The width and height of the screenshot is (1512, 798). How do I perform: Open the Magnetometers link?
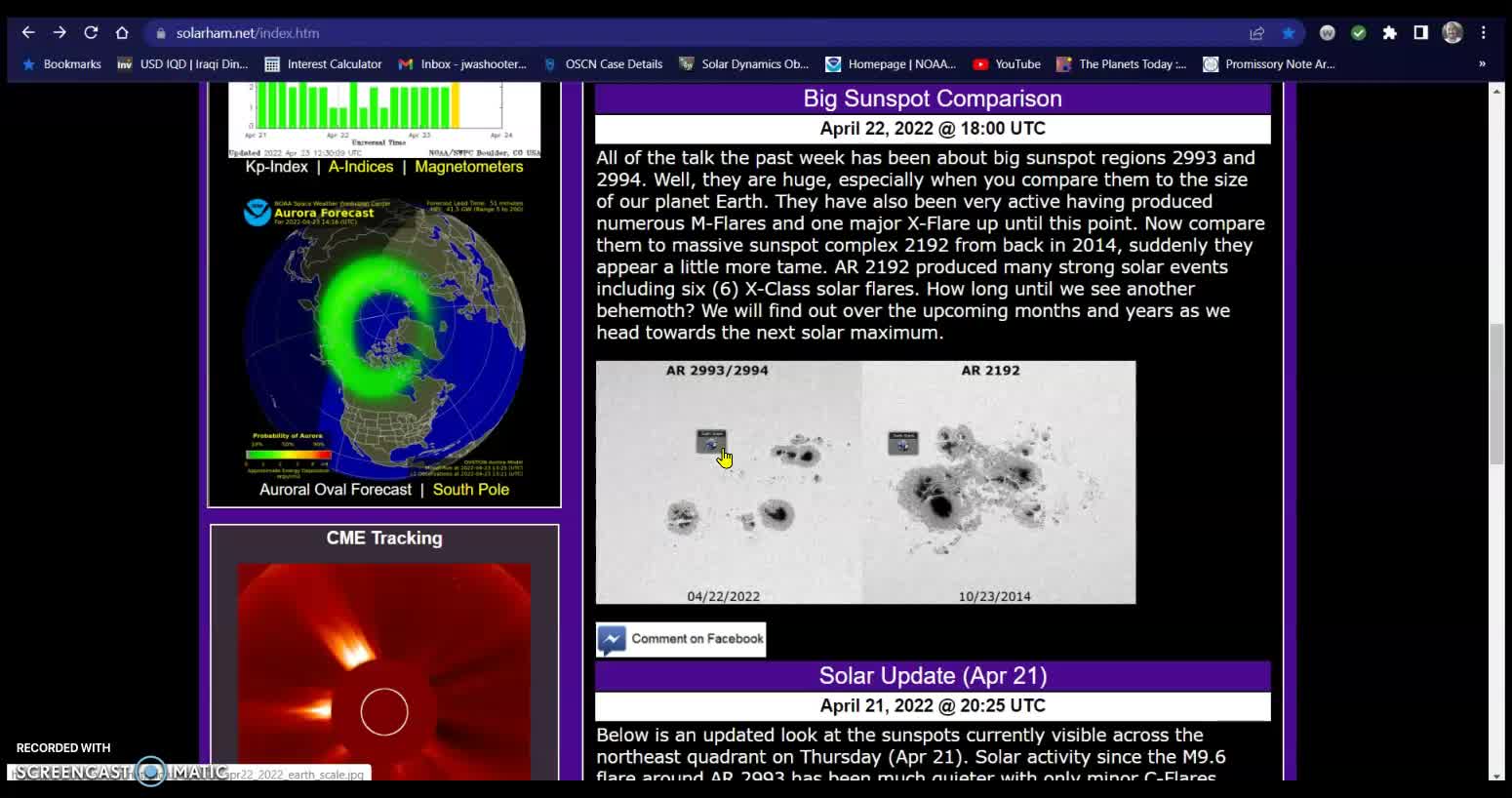(x=469, y=167)
